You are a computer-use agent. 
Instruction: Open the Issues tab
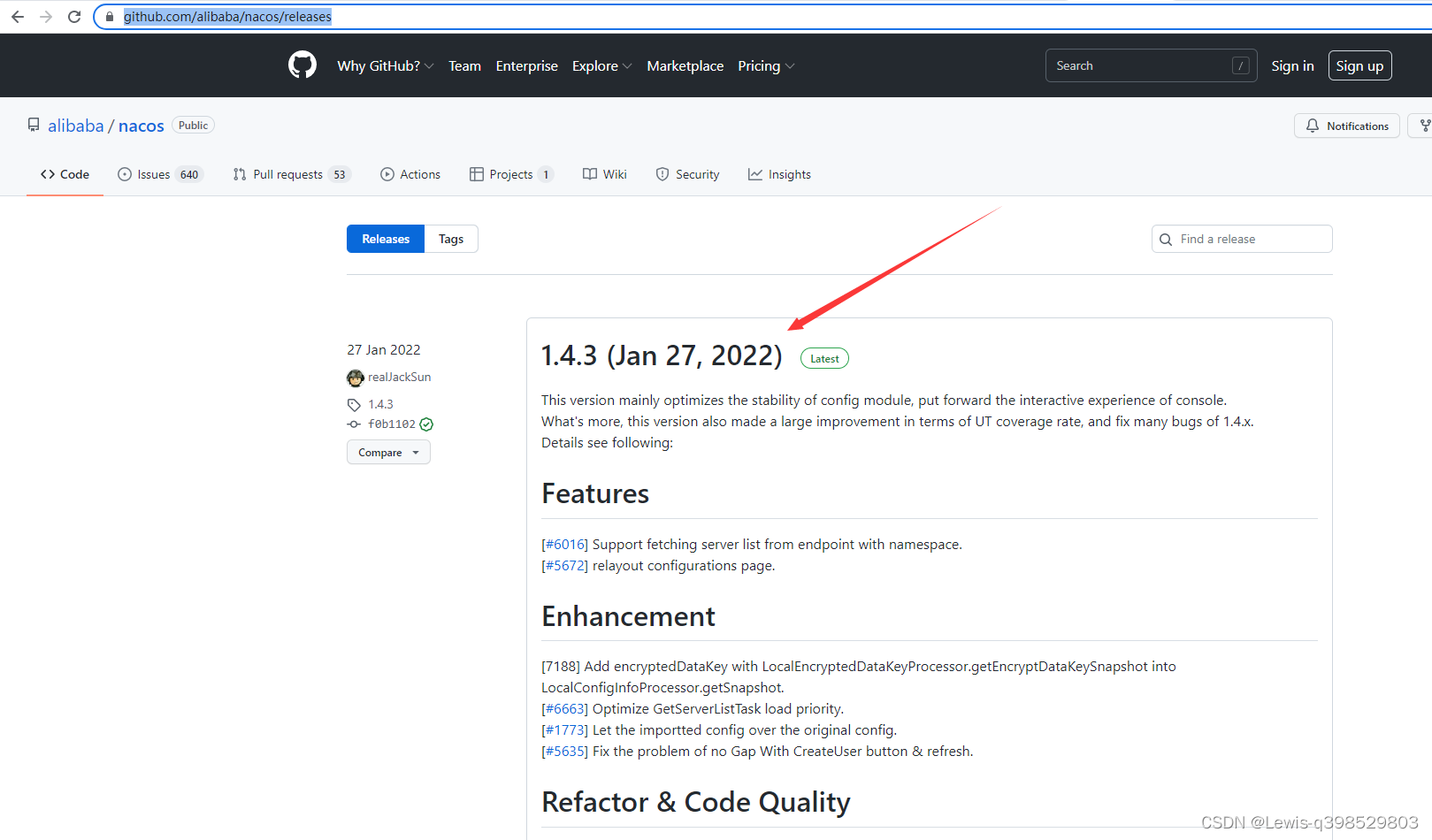pyautogui.click(x=160, y=174)
